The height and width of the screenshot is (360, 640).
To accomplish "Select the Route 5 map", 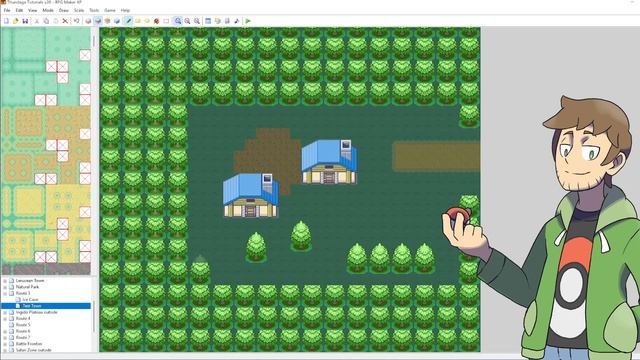I will click(23, 325).
